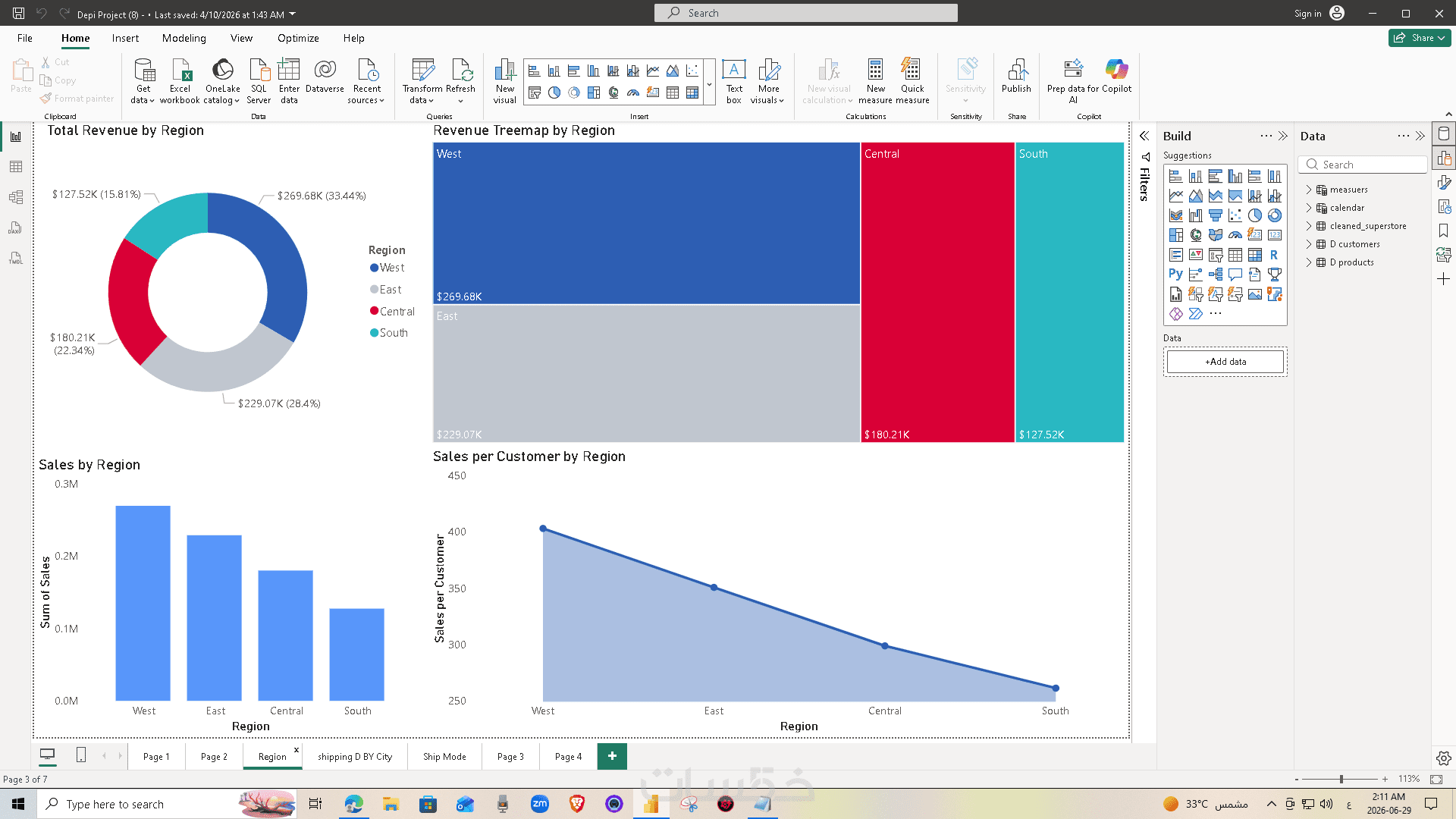Add a Python visual from the Build pane
1456x819 pixels.
pos(1175,274)
